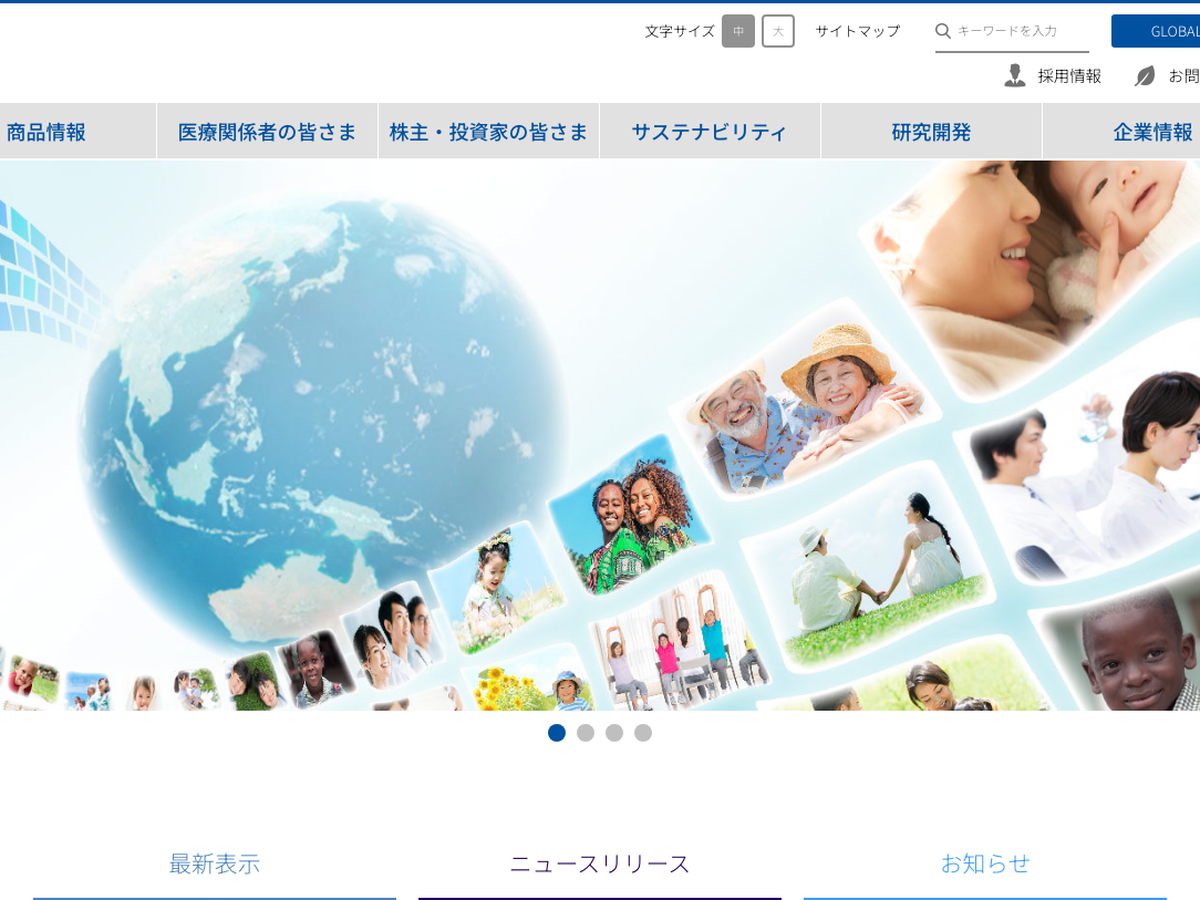1200x900 pixels.
Task: Switch to the ニュースリリース tab
Action: [600, 864]
